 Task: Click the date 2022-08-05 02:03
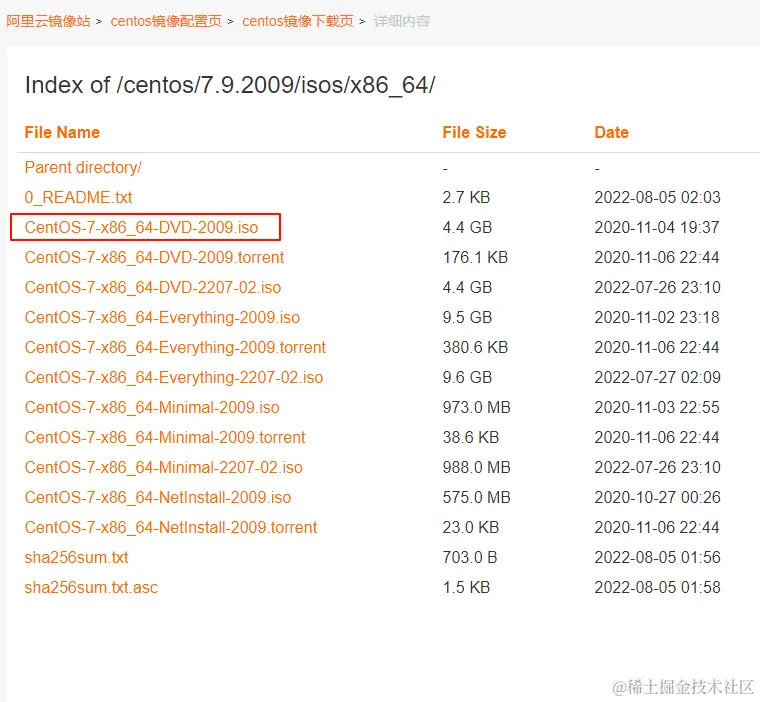click(x=657, y=198)
